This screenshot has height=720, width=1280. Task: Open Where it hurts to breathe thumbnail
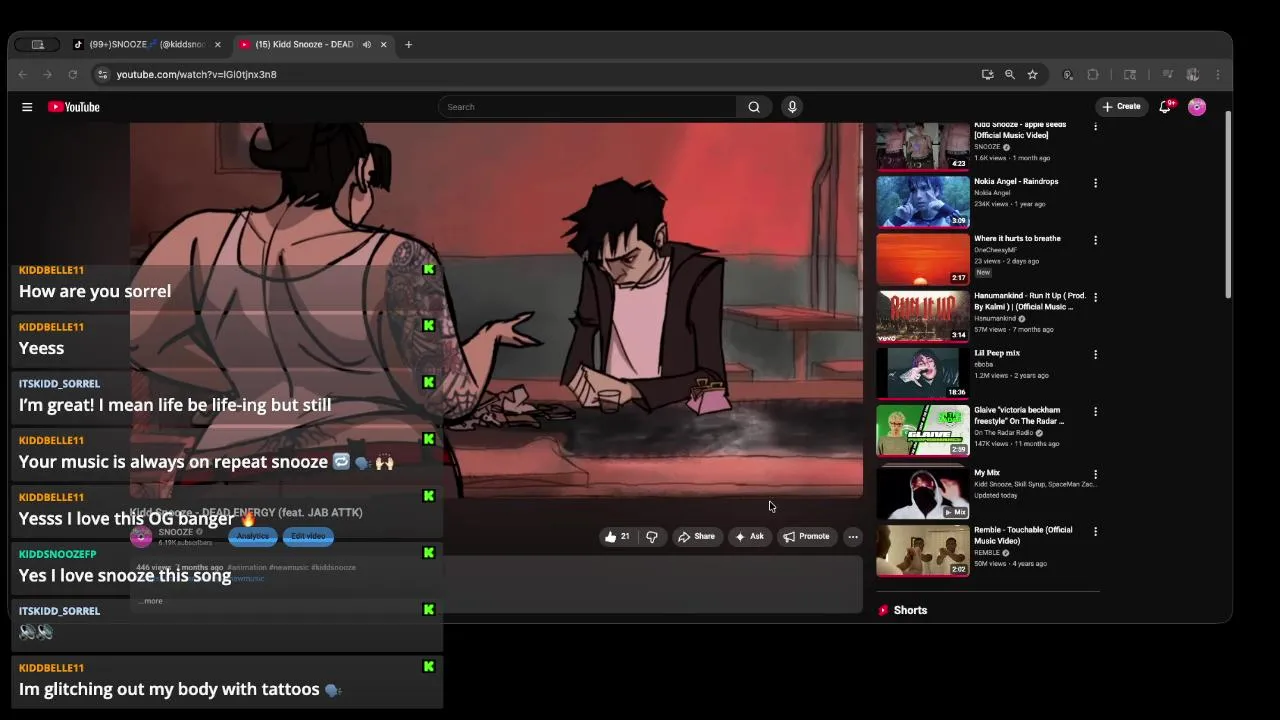pos(923,259)
